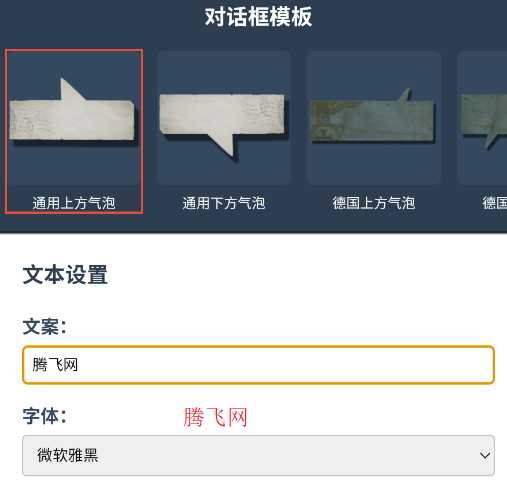507x486 pixels.
Task: Select the 通用上方气泡 bubble template image
Action: coord(74,118)
